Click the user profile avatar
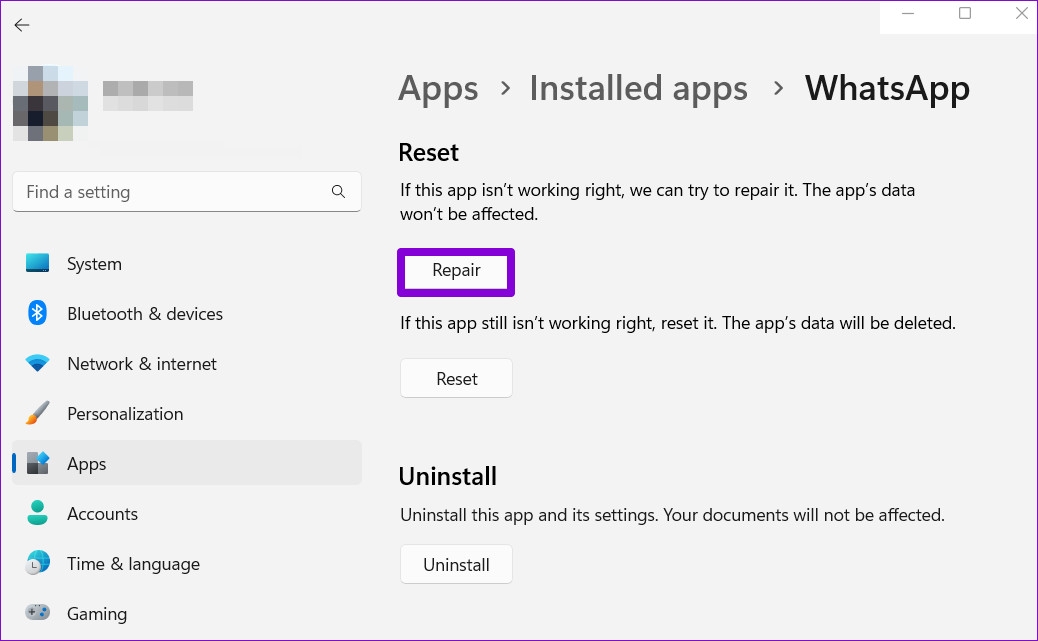Viewport: 1038px width, 641px height. click(x=49, y=103)
